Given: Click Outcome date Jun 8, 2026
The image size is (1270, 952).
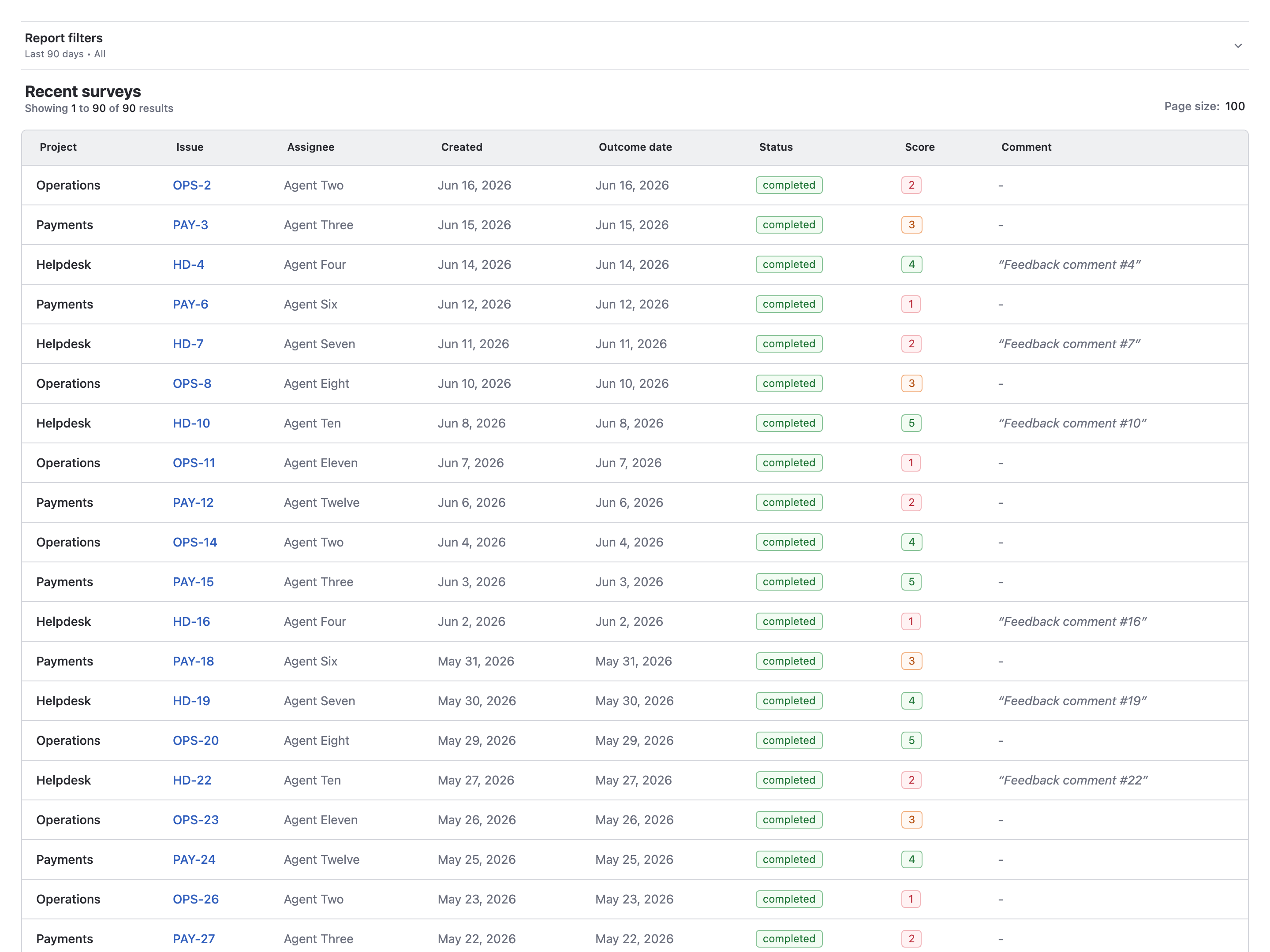Looking at the screenshot, I should pos(629,423).
